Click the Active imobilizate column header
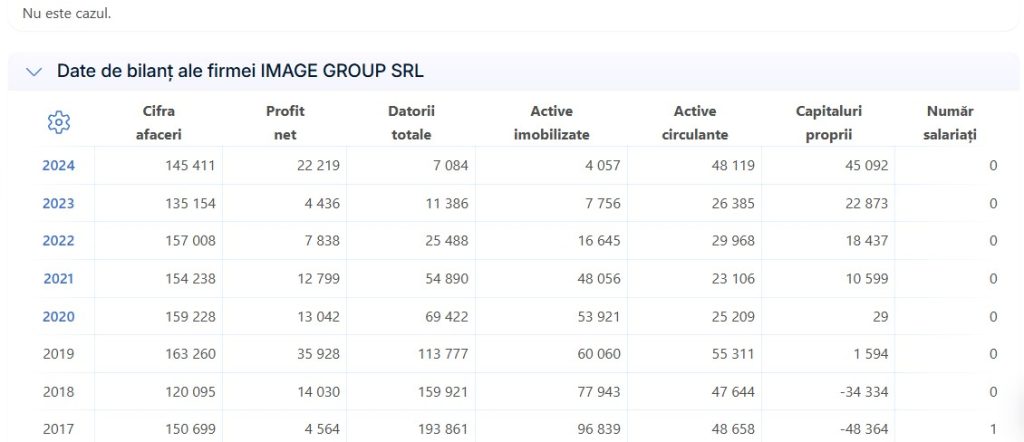The image size is (1024, 442). [x=552, y=123]
